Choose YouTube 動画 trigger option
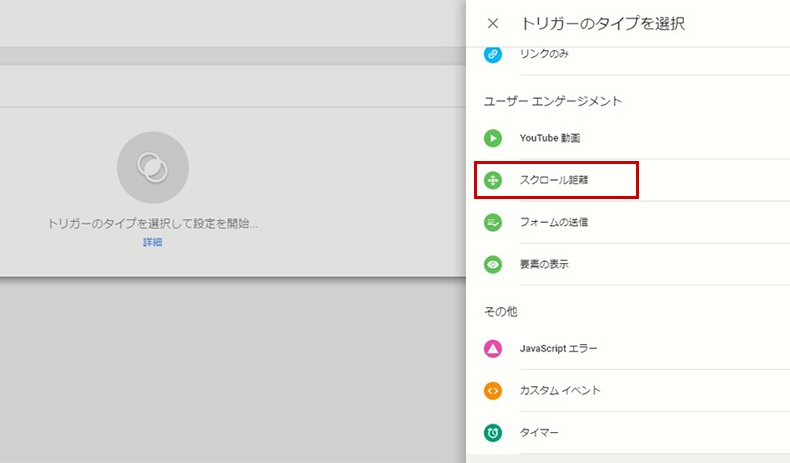Viewport: 790px width, 463px height. [628, 138]
